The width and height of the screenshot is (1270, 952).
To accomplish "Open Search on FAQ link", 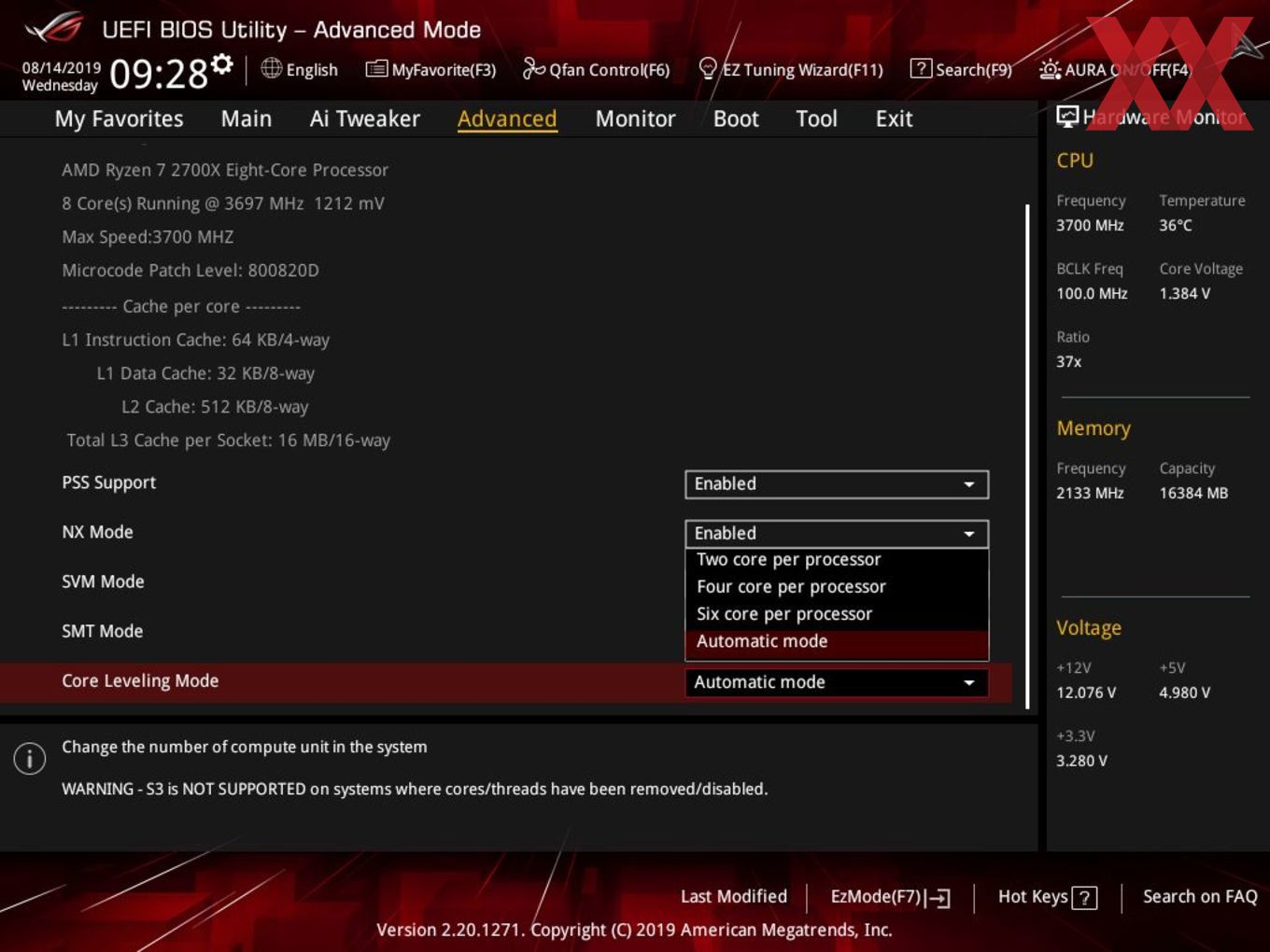I will click(1200, 896).
